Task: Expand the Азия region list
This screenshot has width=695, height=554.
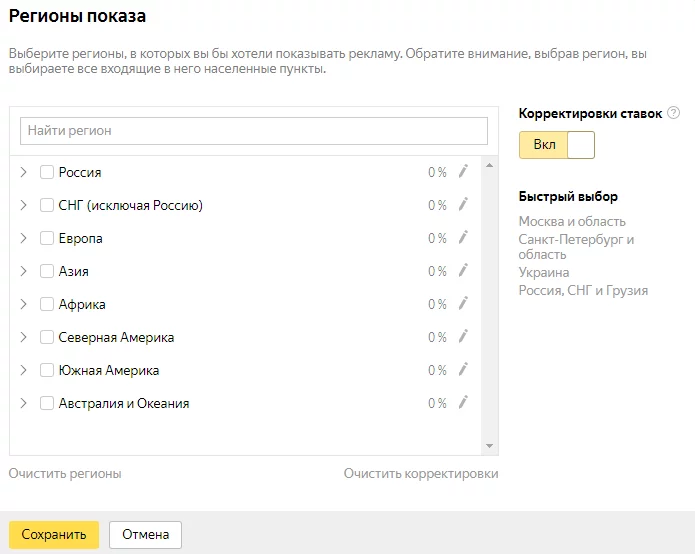Action: 23,271
